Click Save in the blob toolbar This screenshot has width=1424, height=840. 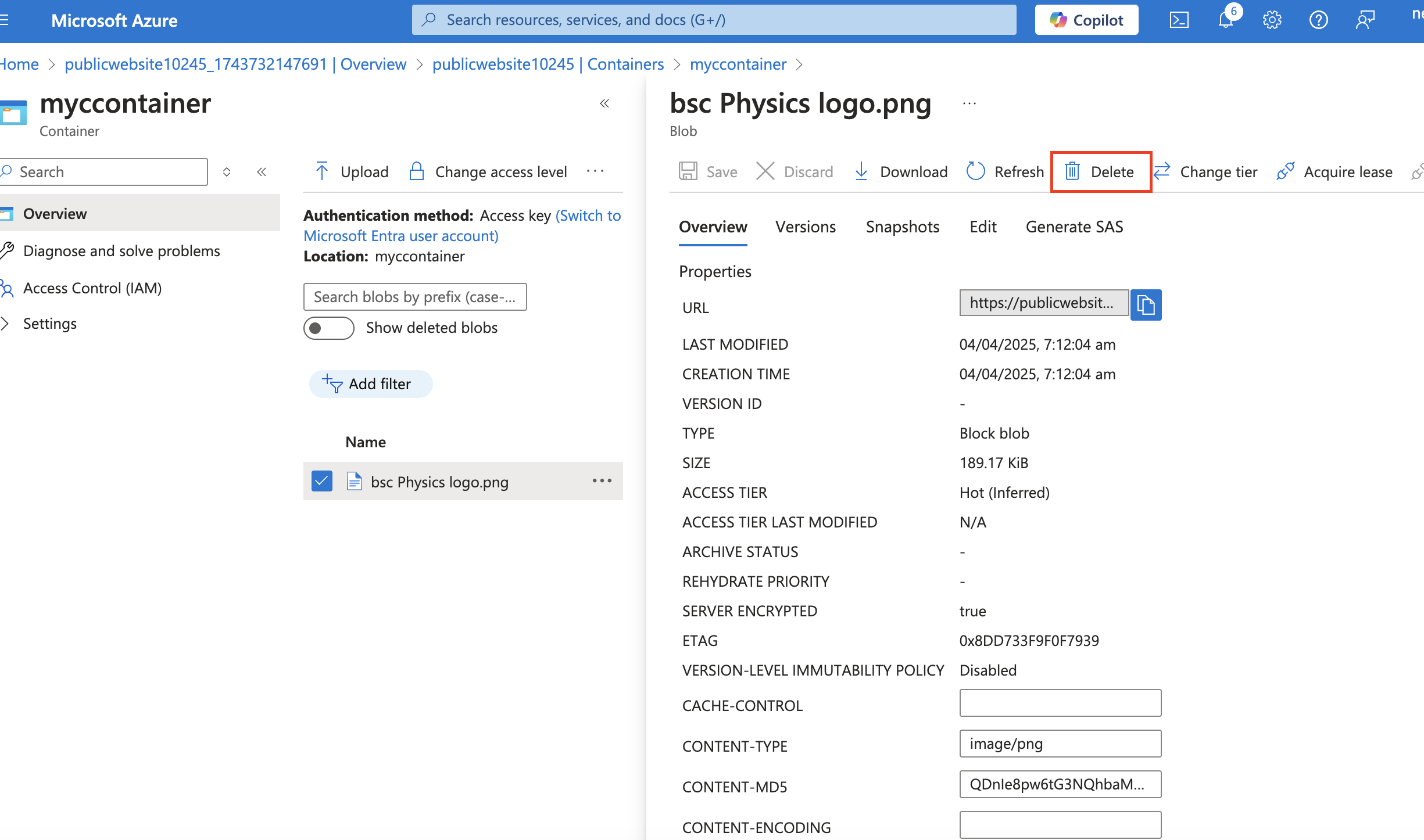[x=709, y=172]
